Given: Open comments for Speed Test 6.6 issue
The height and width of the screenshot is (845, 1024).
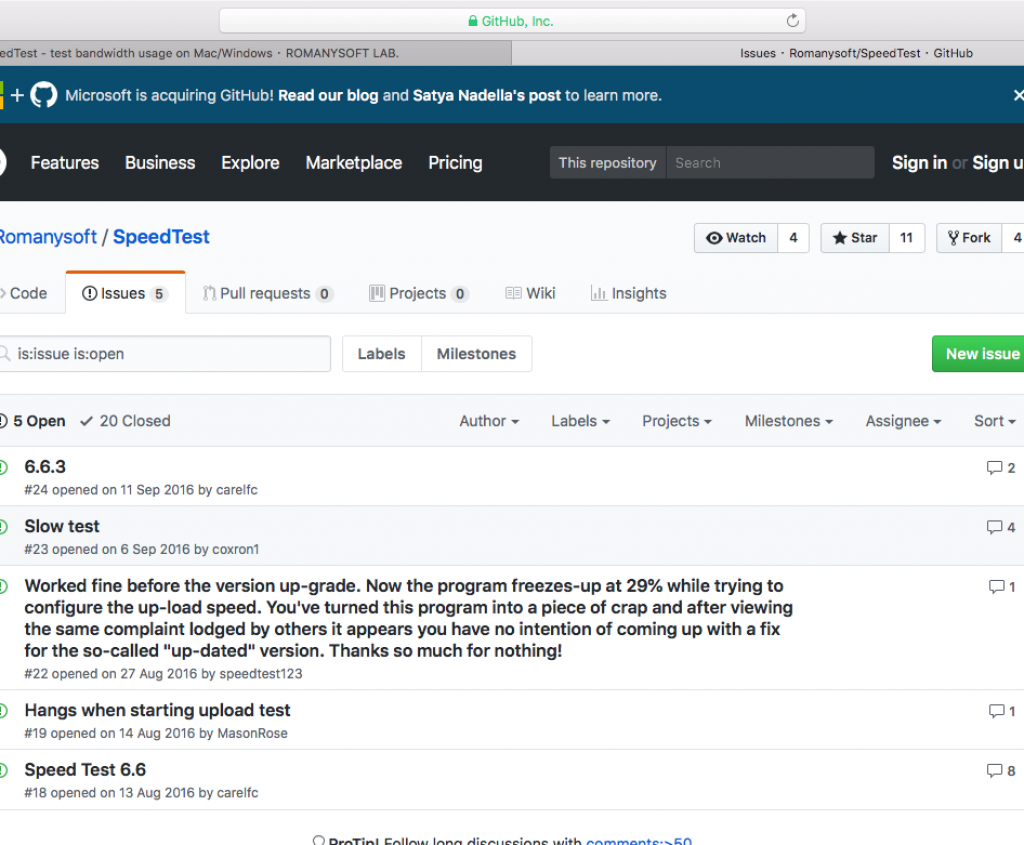Looking at the screenshot, I should pos(1000,771).
